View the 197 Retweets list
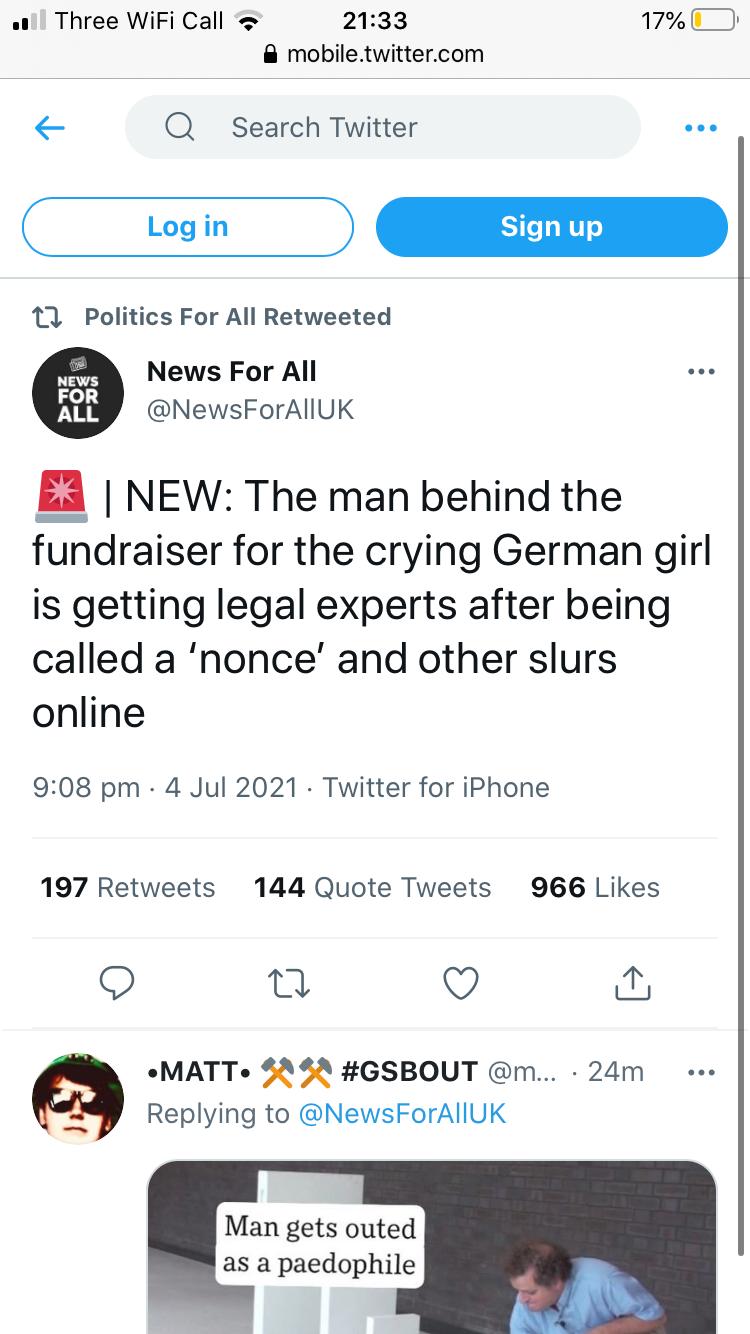 click(x=128, y=887)
